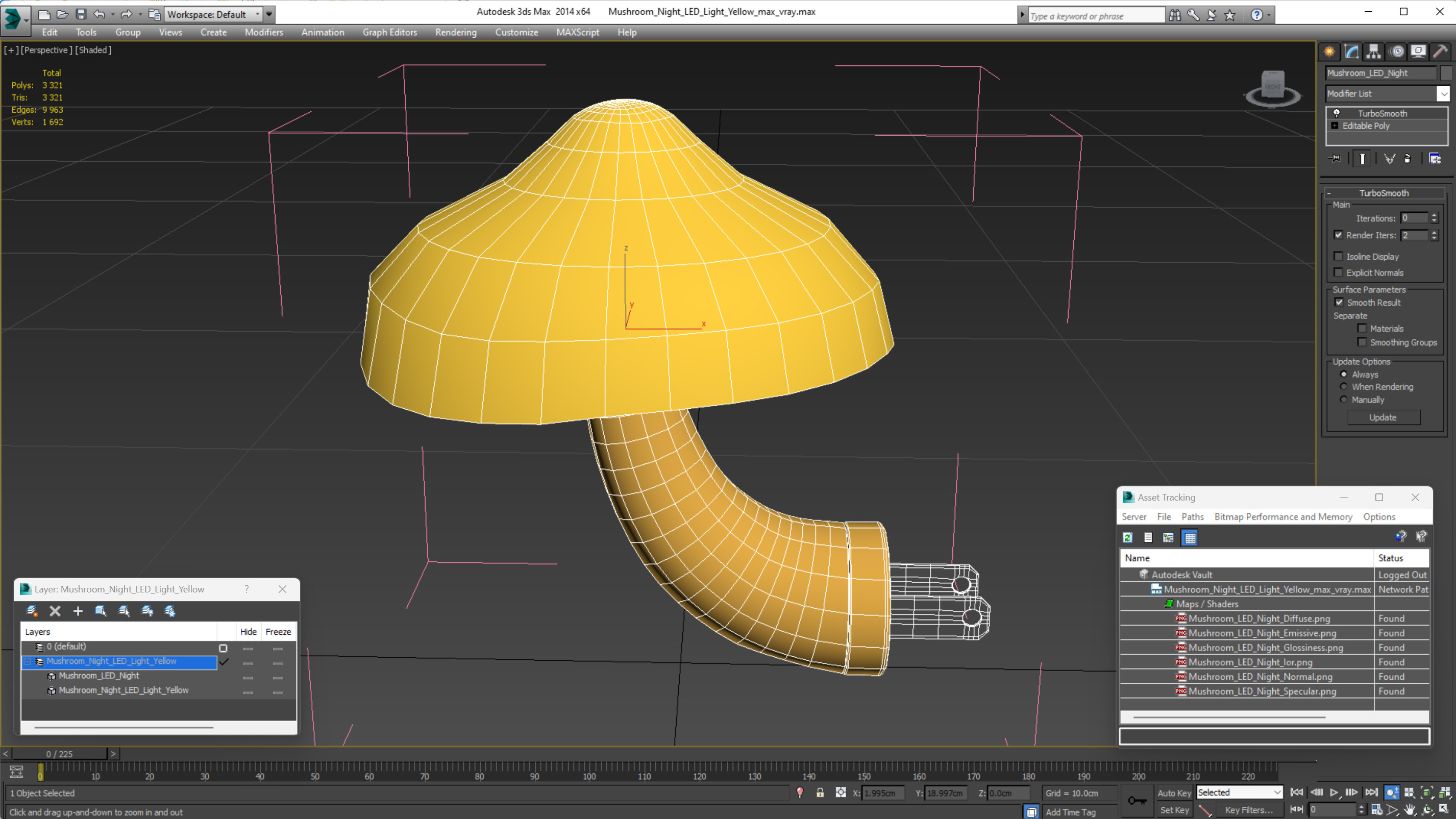Click the Undo arrow icon
Image resolution: width=1456 pixels, height=819 pixels.
click(100, 14)
